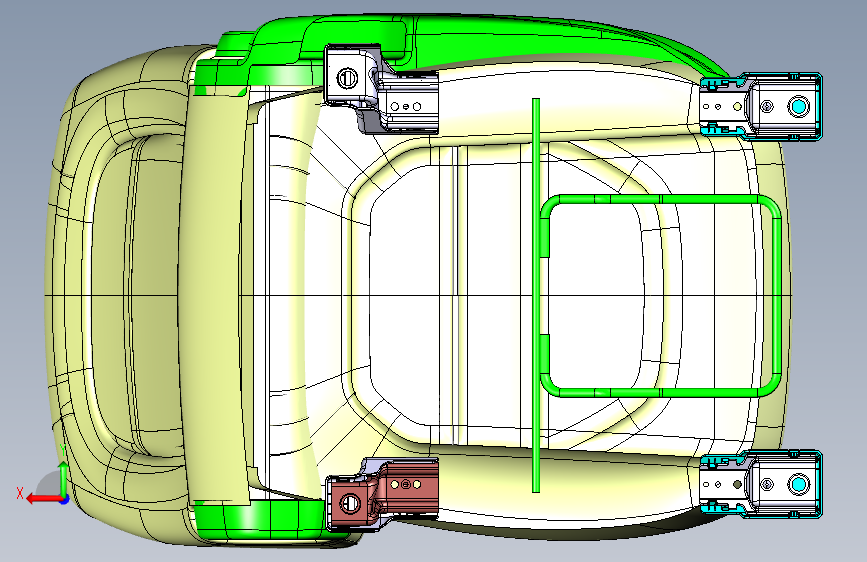Viewport: 867px width, 562px height.
Task: Click the blue Z axis dot on the triad
Action: tap(65, 499)
